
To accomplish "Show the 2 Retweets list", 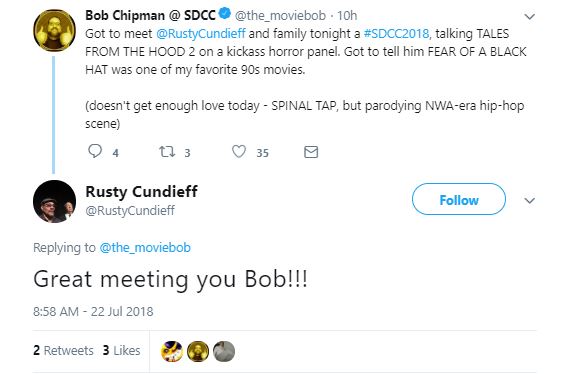I will [x=63, y=350].
